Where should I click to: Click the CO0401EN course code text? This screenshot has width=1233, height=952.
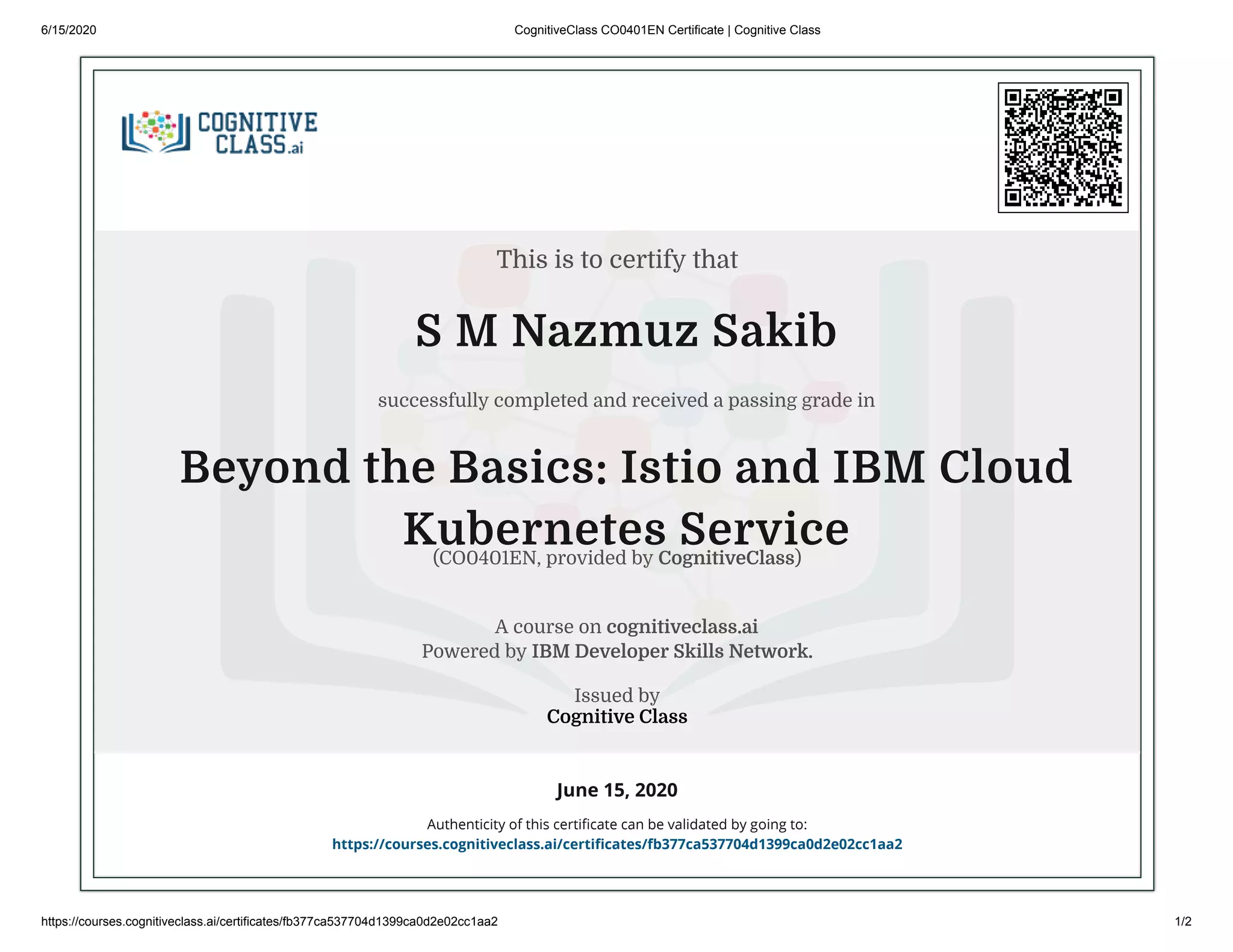pos(488,558)
